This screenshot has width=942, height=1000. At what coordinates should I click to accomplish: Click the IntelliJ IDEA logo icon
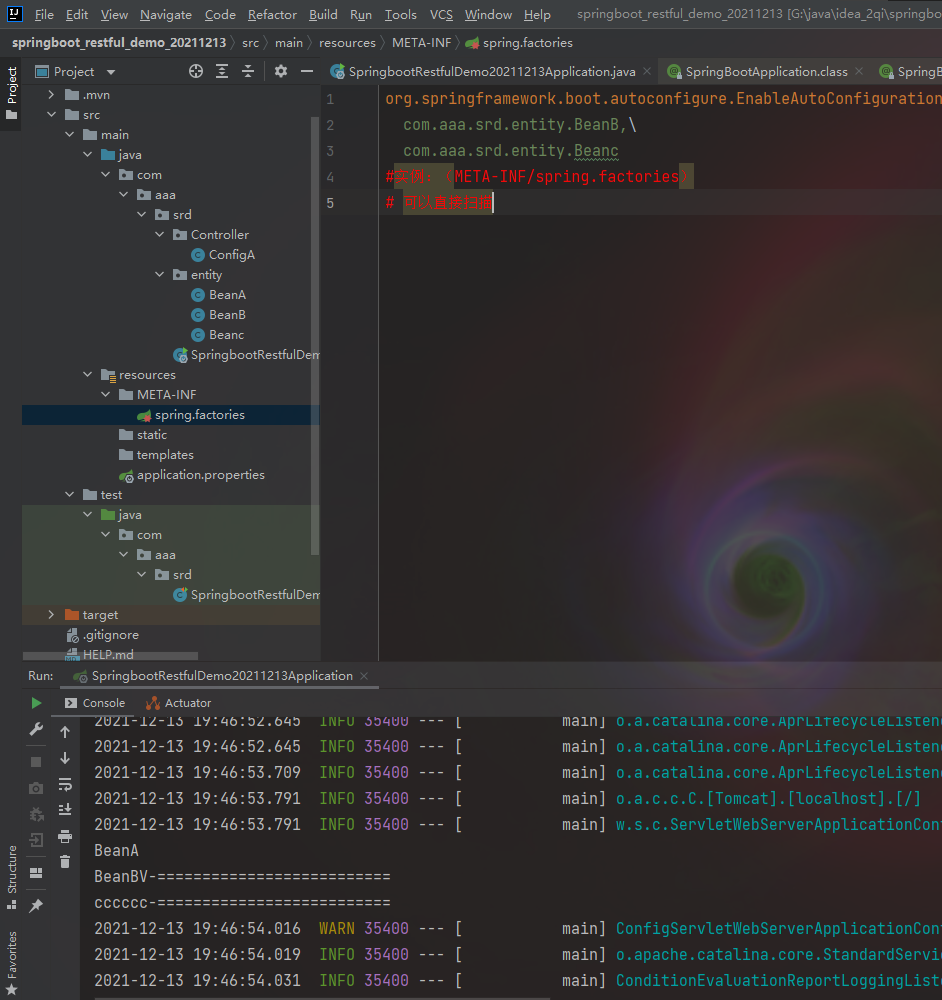[x=14, y=13]
